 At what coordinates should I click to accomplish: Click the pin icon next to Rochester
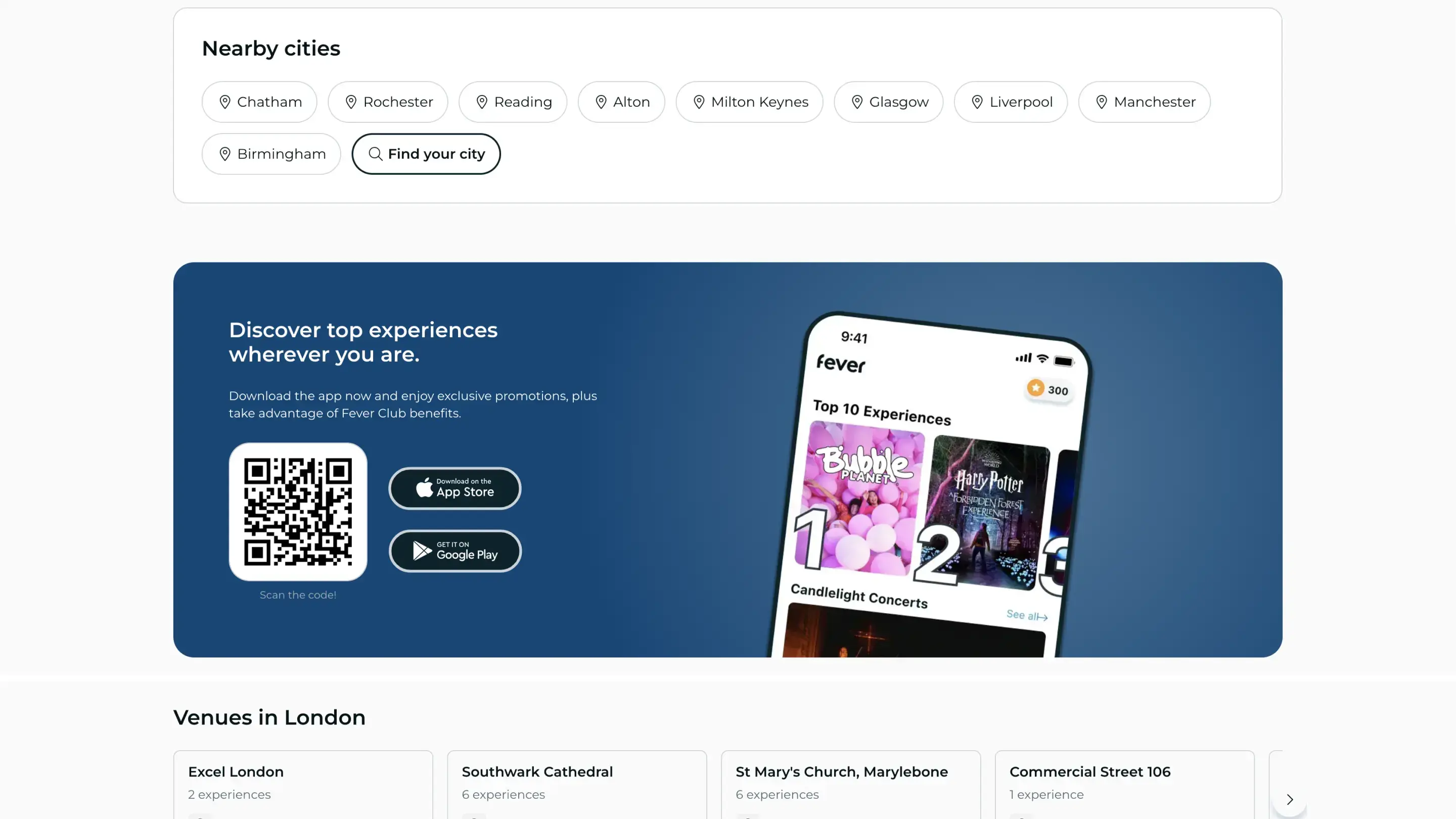pos(351,102)
